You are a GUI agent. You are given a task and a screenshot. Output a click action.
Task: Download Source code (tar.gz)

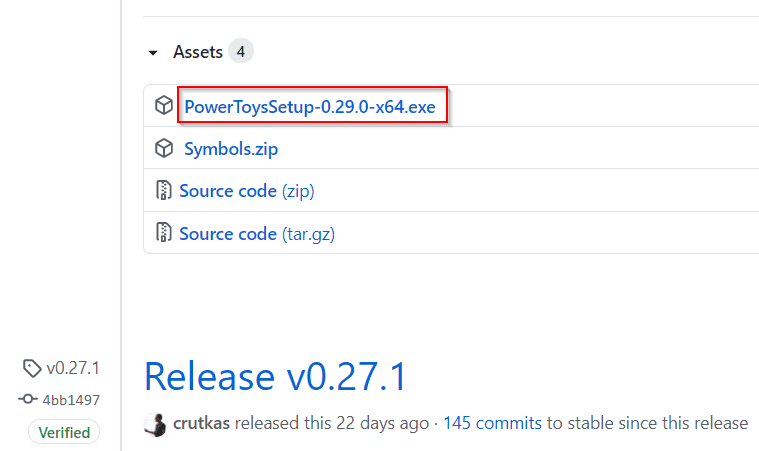point(257,234)
